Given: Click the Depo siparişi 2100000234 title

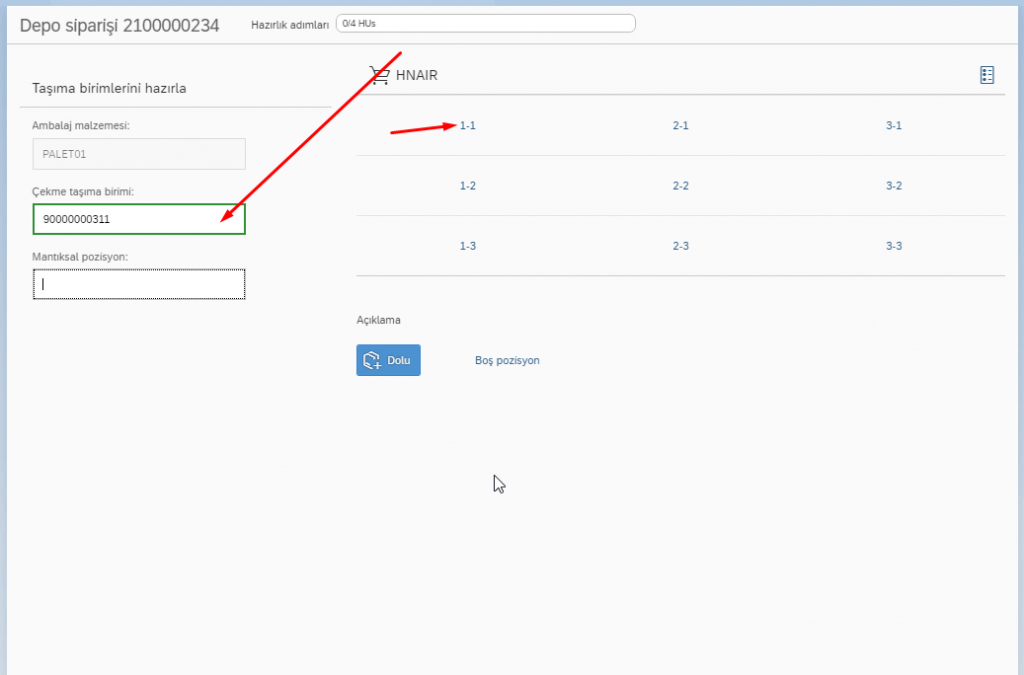Looking at the screenshot, I should [x=119, y=25].
